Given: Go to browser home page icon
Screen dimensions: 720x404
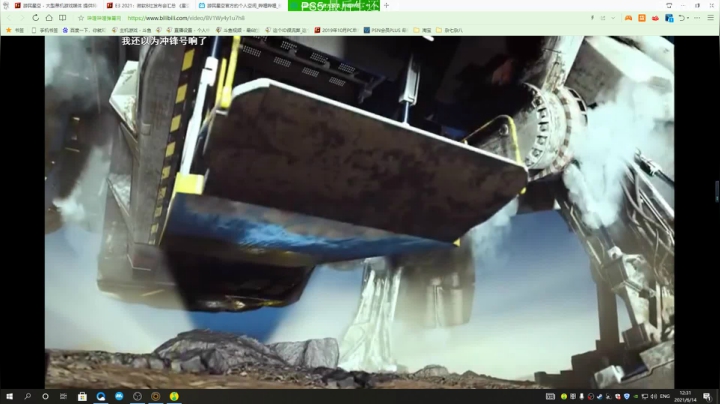Looking at the screenshot, I should pos(49,18).
